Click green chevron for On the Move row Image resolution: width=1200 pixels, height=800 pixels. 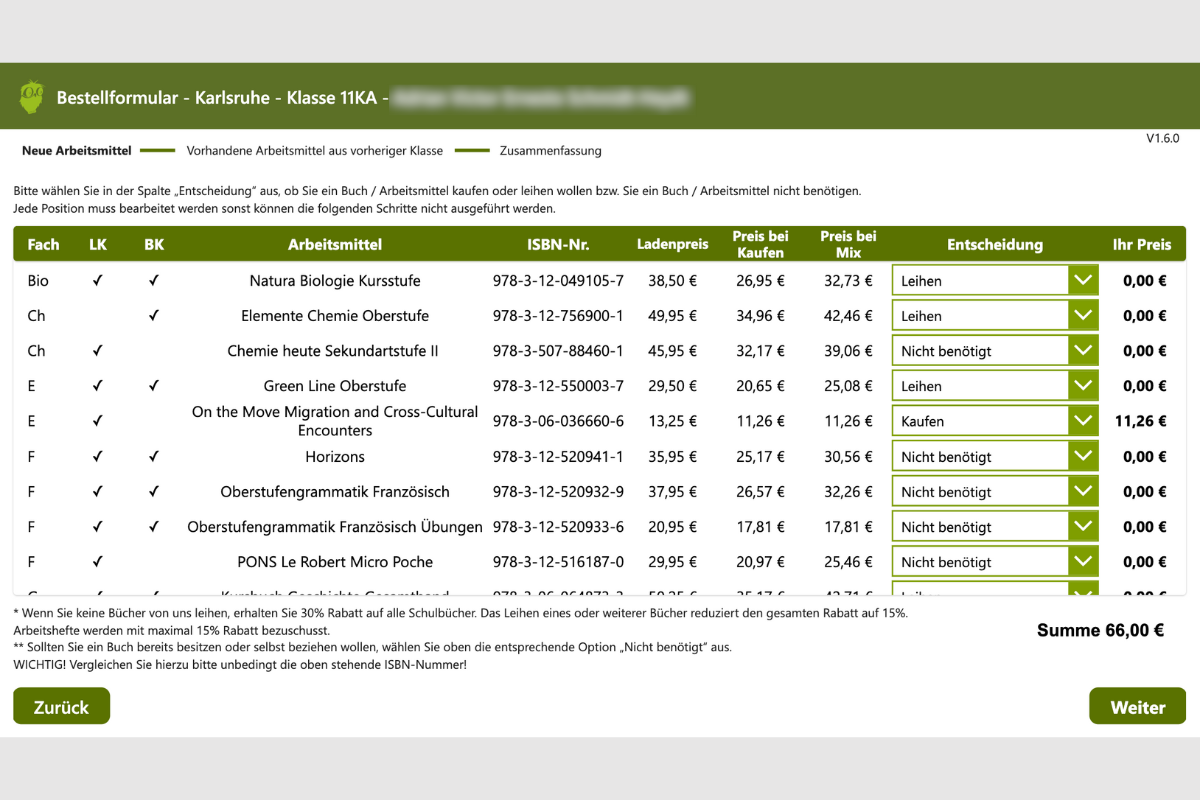pos(1083,421)
